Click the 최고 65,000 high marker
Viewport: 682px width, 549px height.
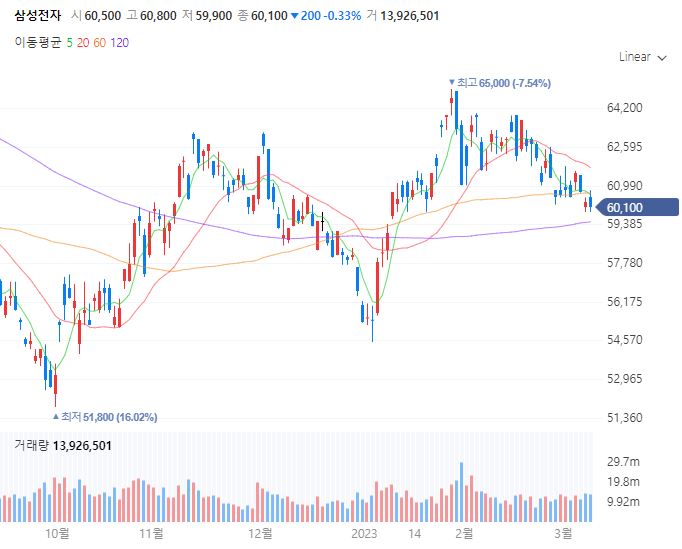(x=502, y=82)
